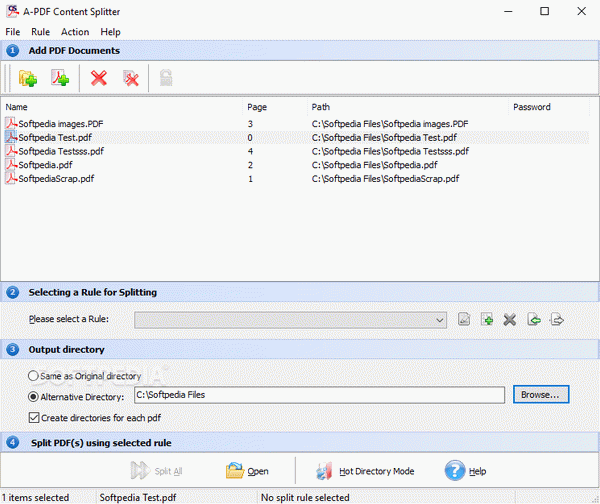This screenshot has height=504, width=600.
Task: Select Same as Original directory option
Action: pos(33,376)
